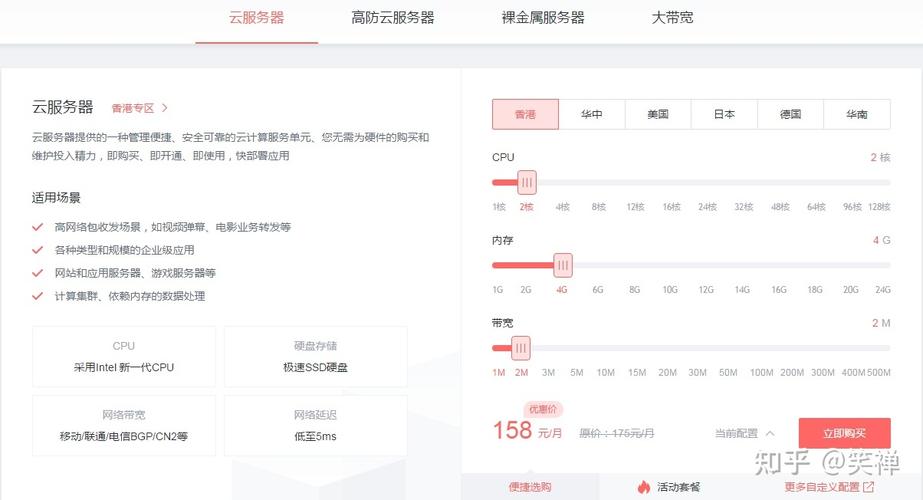Select the 华中 region
The width and height of the screenshot is (923, 500).
tap(592, 114)
